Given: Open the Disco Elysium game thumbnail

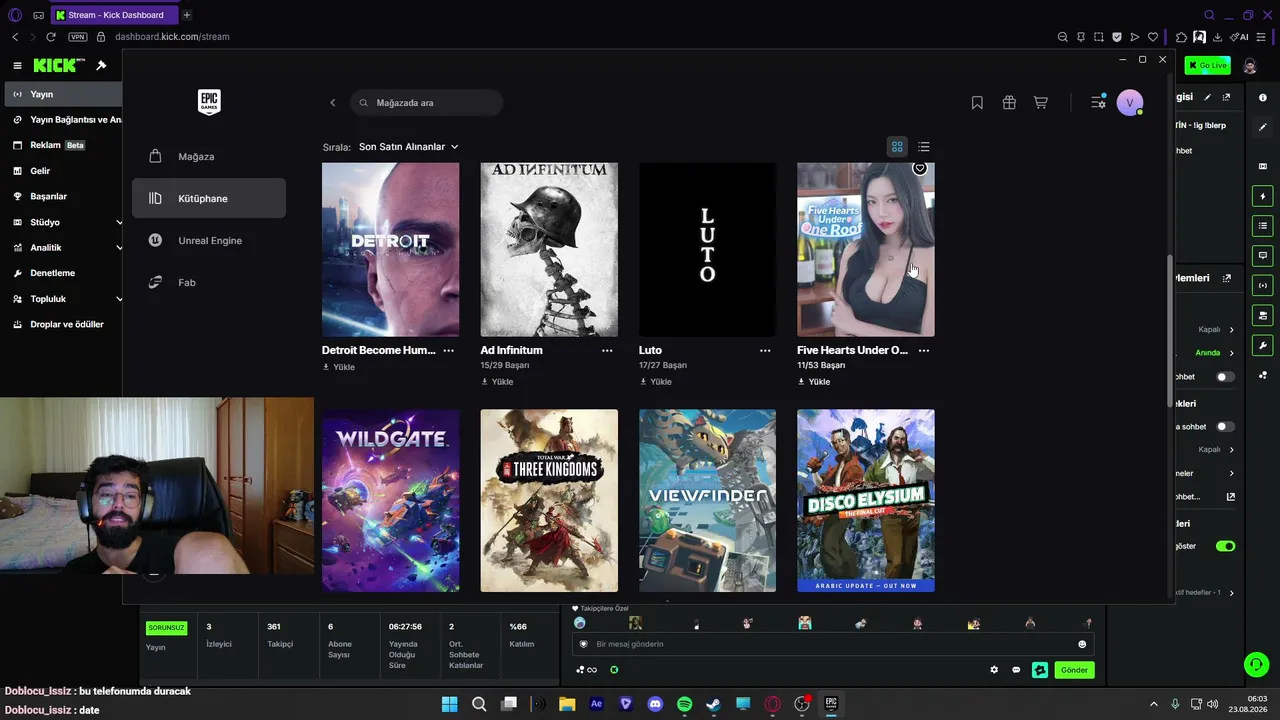Looking at the screenshot, I should (x=866, y=500).
